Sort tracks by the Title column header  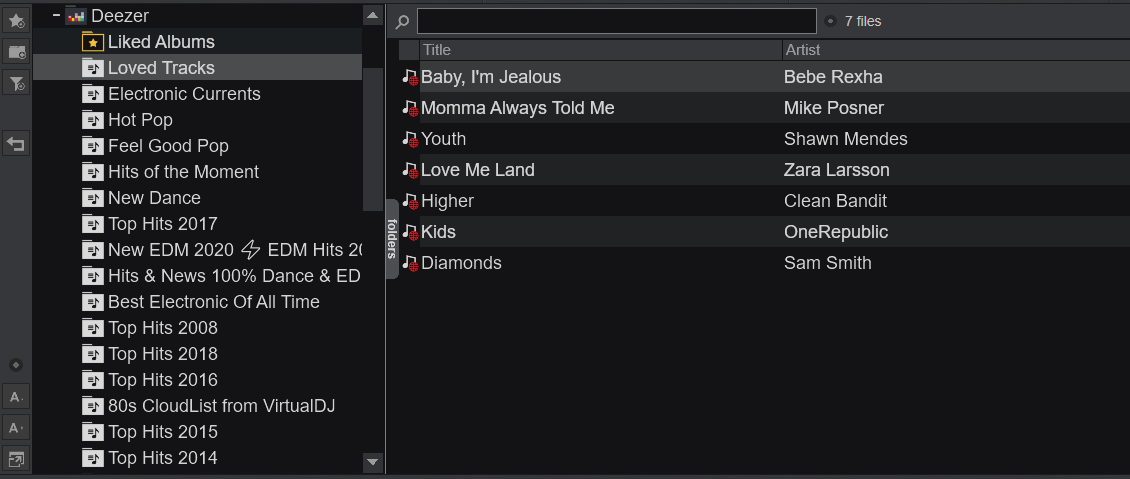click(600, 50)
